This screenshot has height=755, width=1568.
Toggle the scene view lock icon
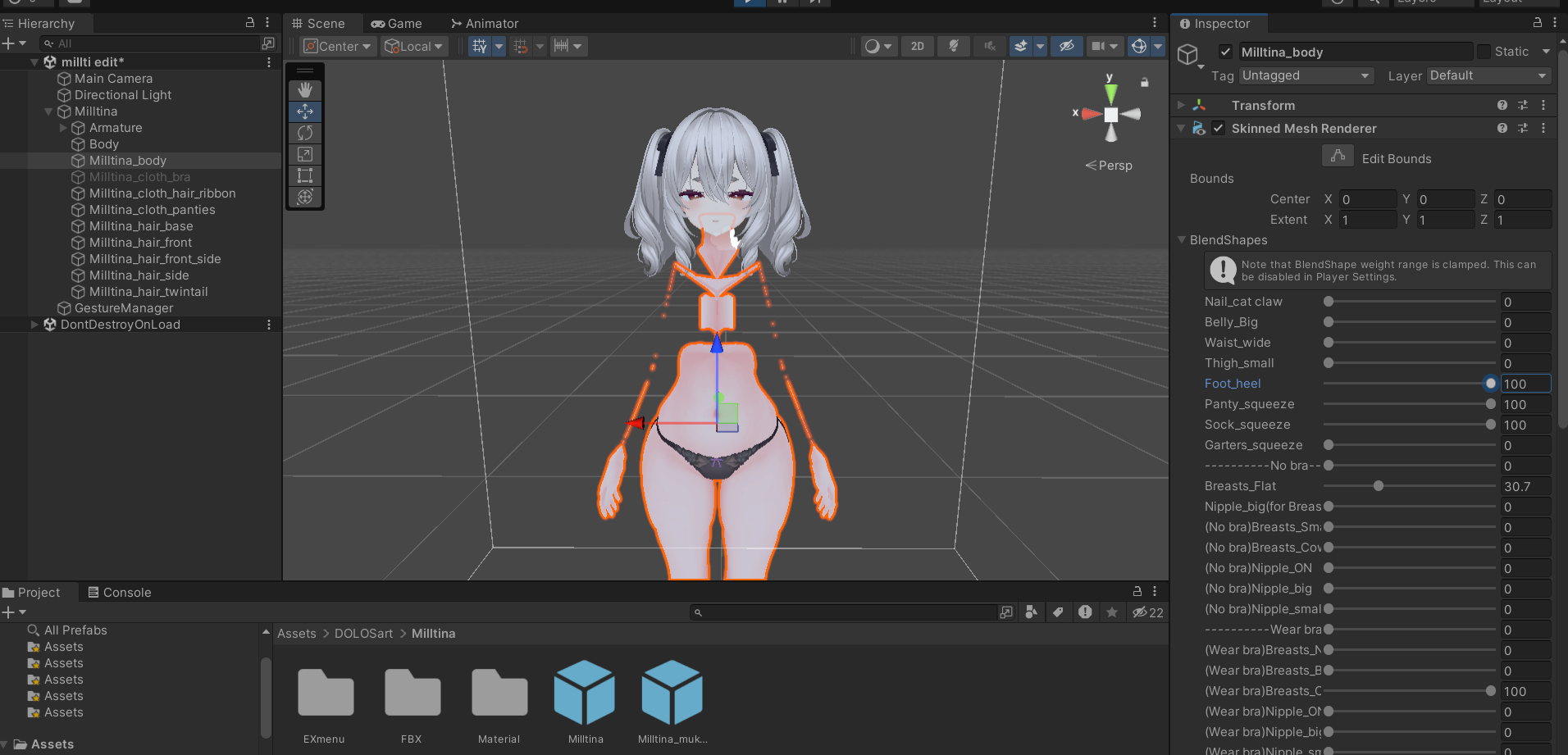(1145, 82)
